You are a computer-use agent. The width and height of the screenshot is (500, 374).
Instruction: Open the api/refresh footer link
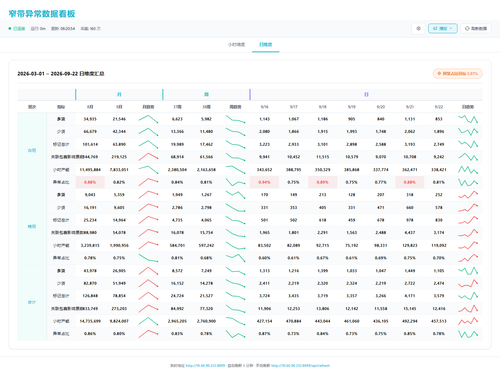click(300, 366)
